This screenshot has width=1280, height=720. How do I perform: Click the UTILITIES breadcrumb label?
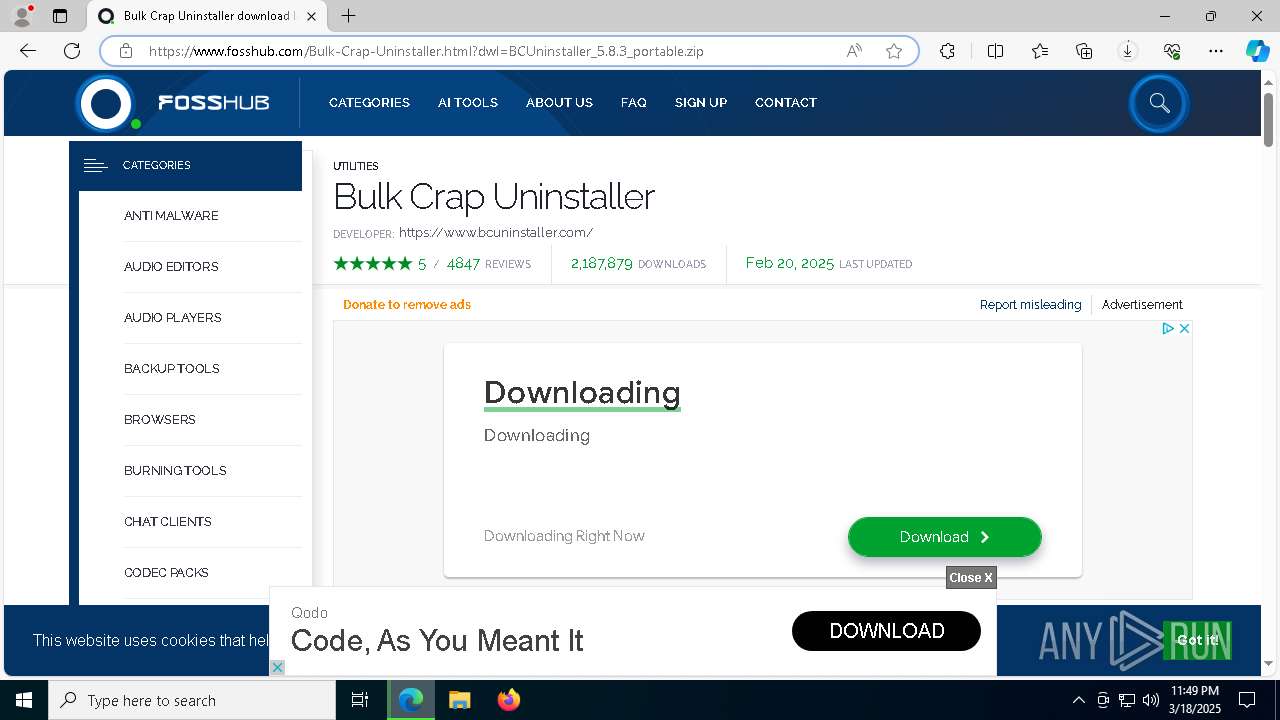tap(356, 166)
